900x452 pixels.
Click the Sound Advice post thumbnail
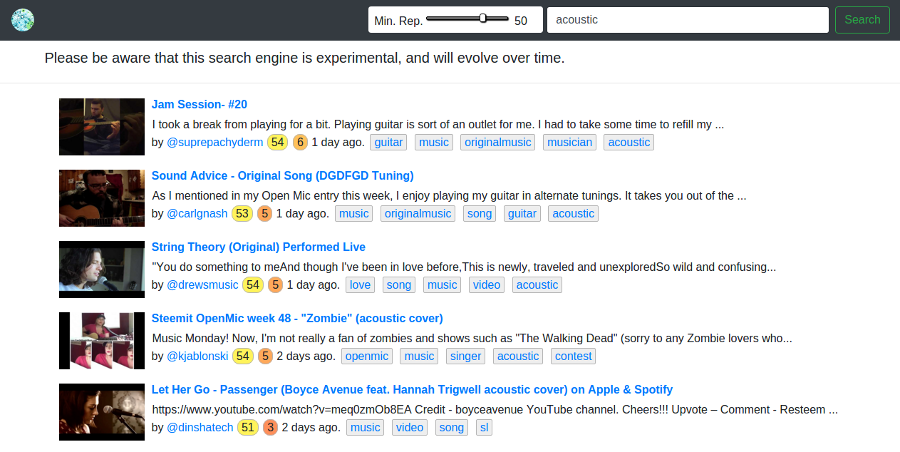pyautogui.click(x=102, y=198)
